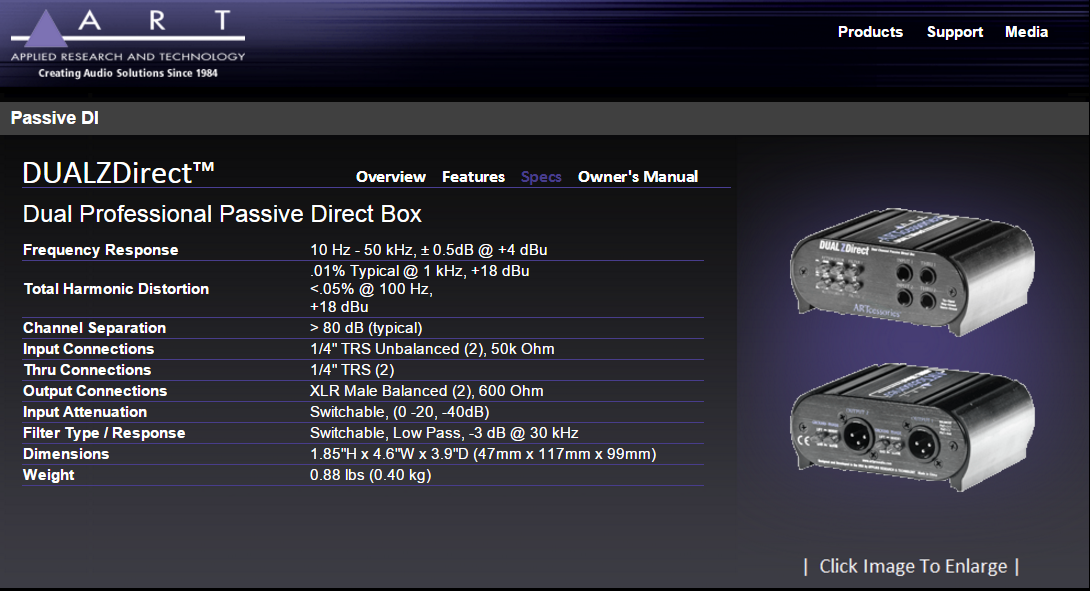Enlarge the DUALZDirect rear XLR panel image
The image size is (1090, 591).
[x=913, y=427]
